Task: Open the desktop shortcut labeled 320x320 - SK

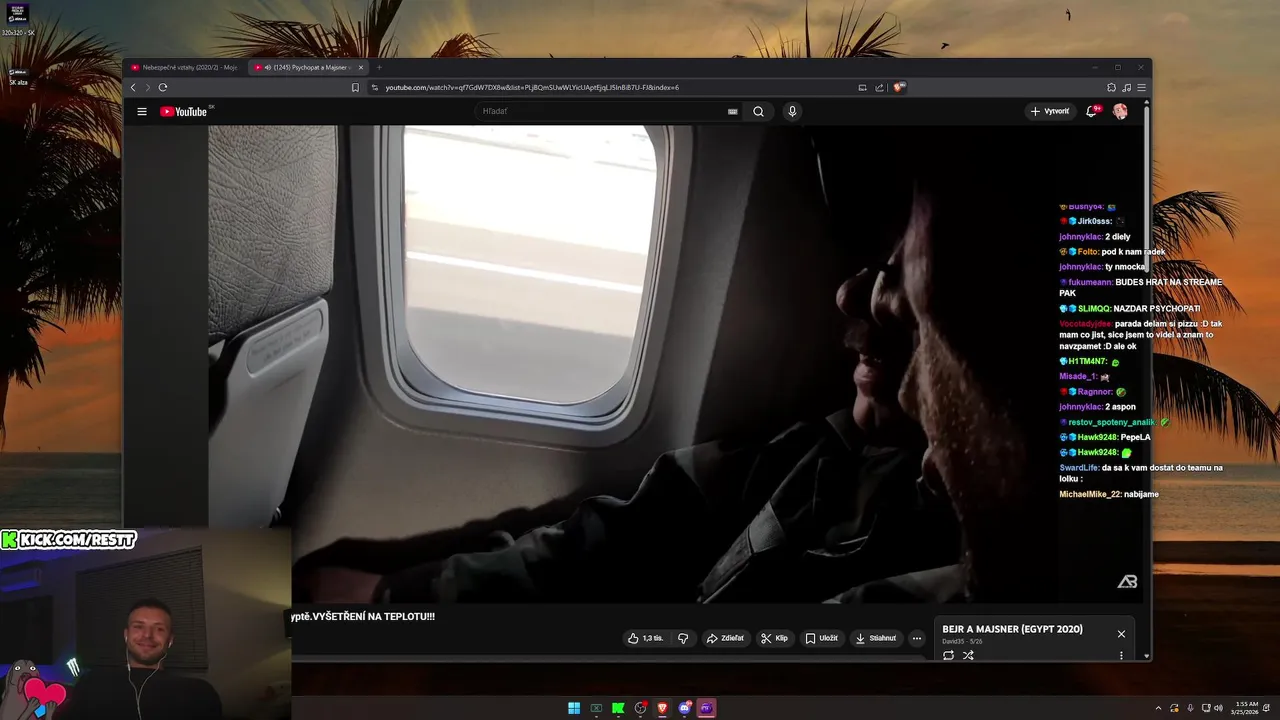Action: click(18, 20)
